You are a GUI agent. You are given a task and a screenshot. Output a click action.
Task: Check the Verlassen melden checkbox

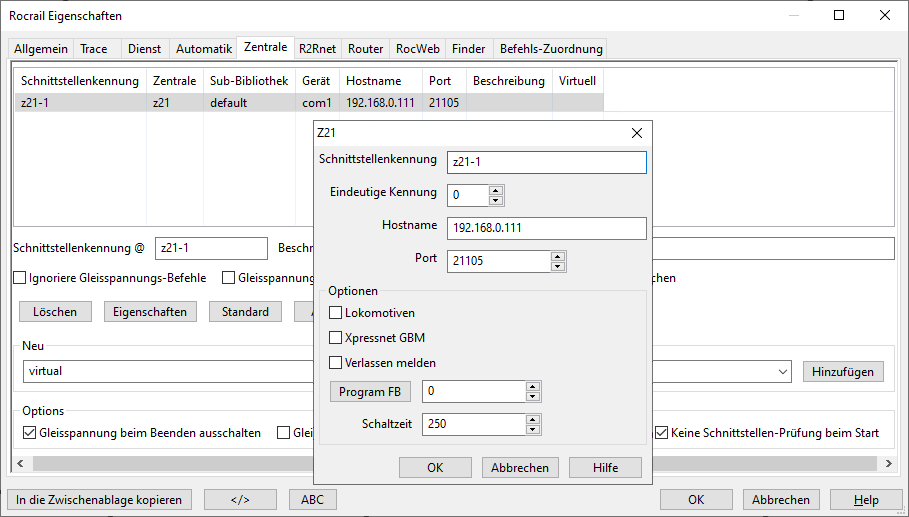click(336, 363)
